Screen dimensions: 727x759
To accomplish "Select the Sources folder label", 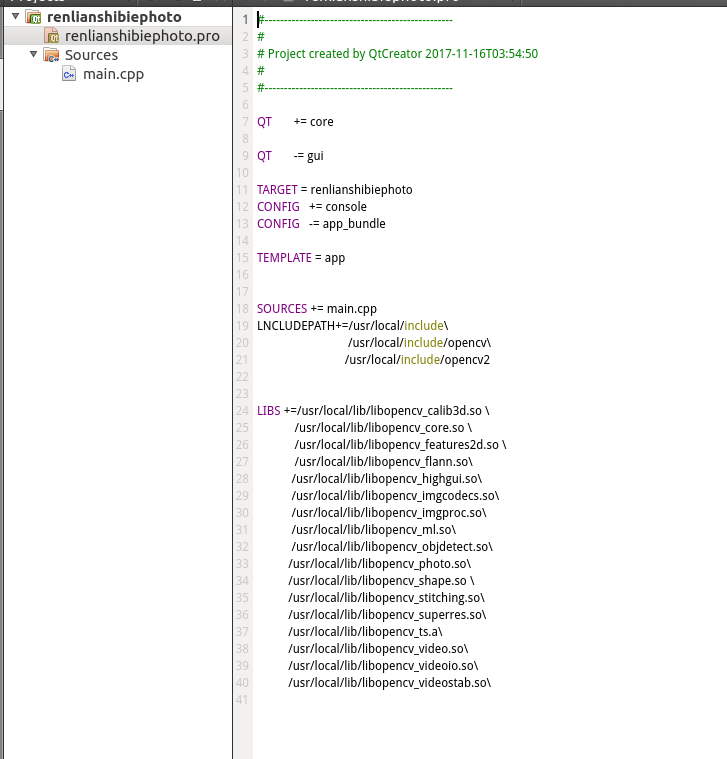I will tap(91, 55).
